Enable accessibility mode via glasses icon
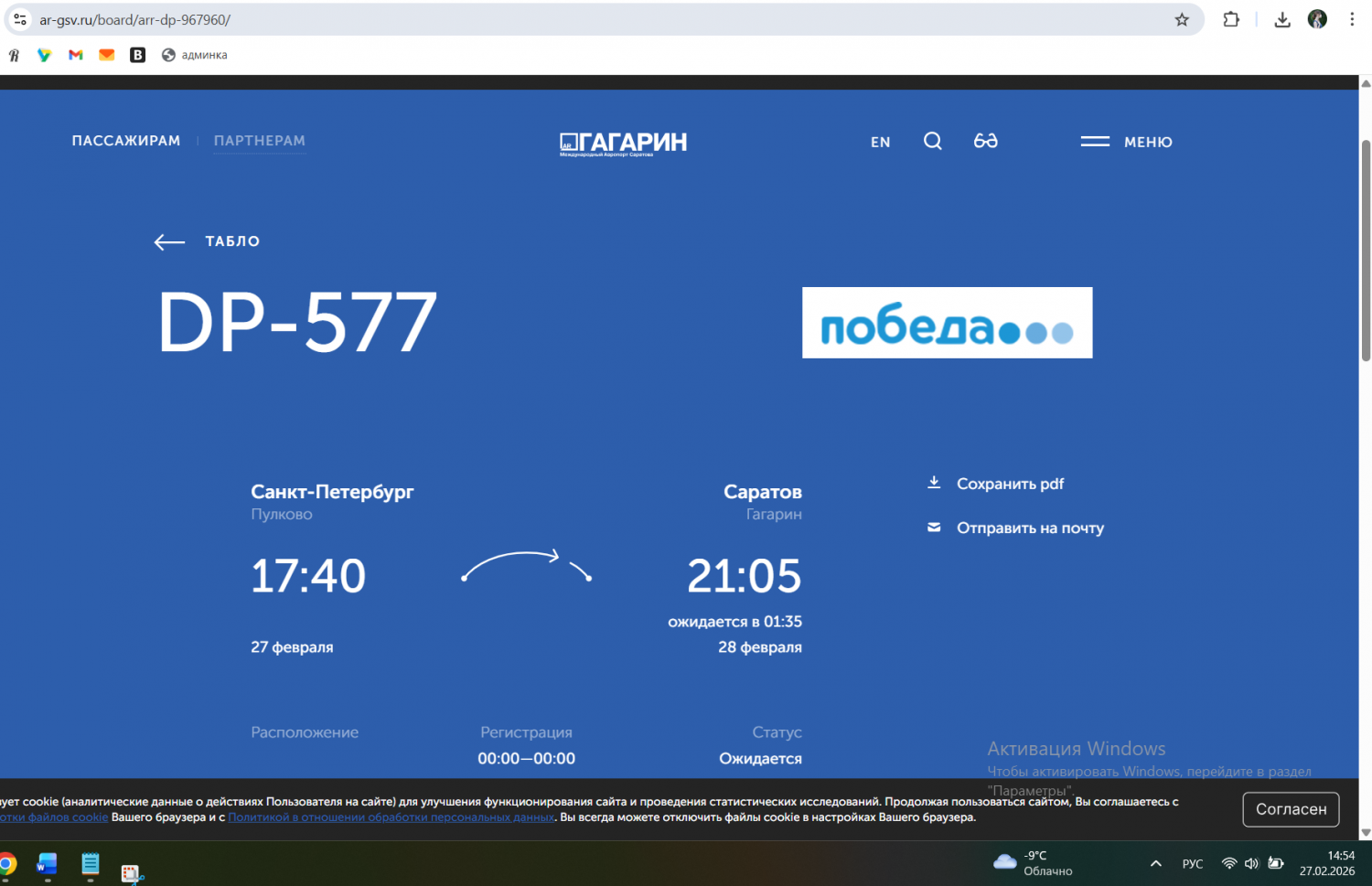The width and height of the screenshot is (1372, 886). point(985,141)
